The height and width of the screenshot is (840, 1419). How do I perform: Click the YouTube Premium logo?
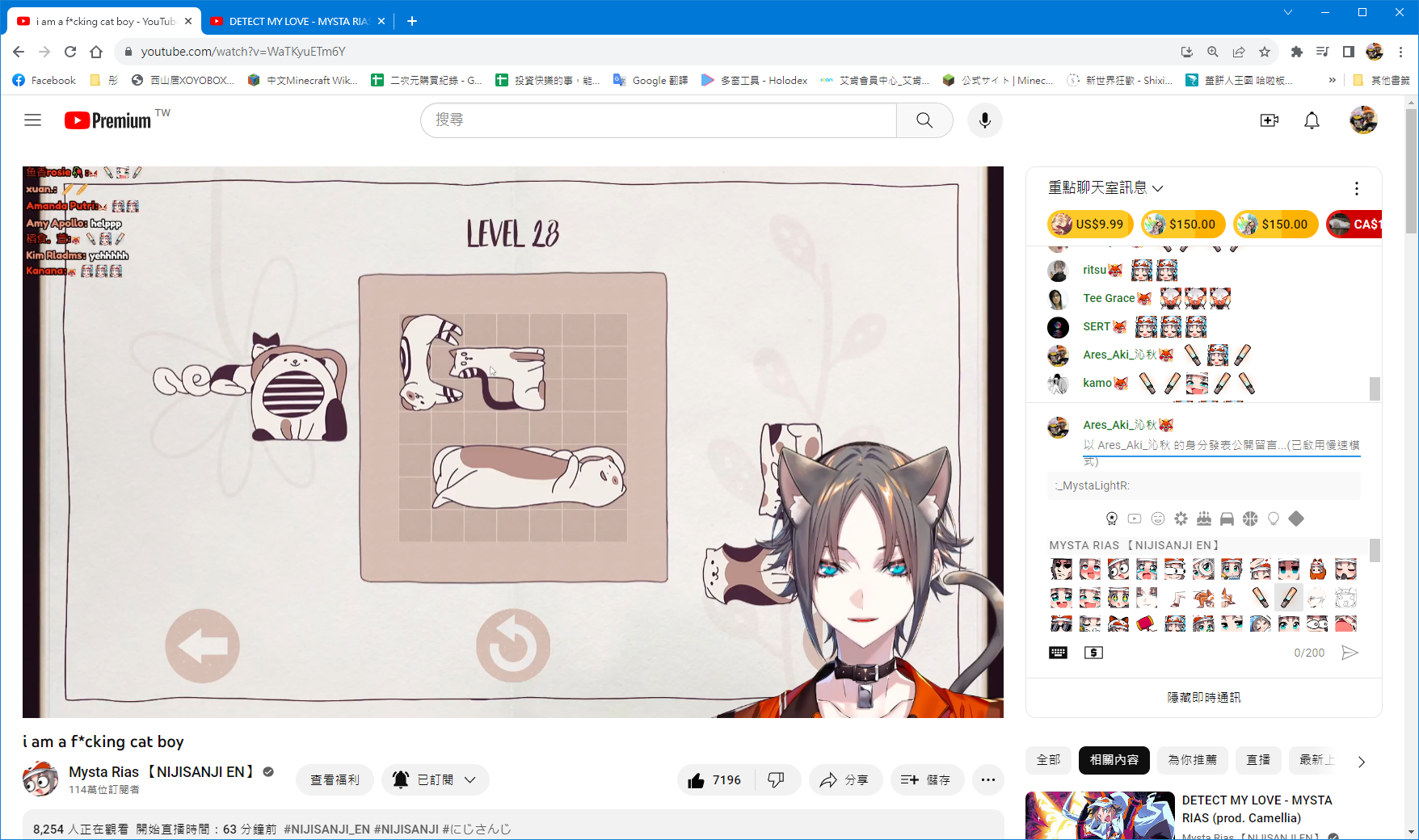107,120
